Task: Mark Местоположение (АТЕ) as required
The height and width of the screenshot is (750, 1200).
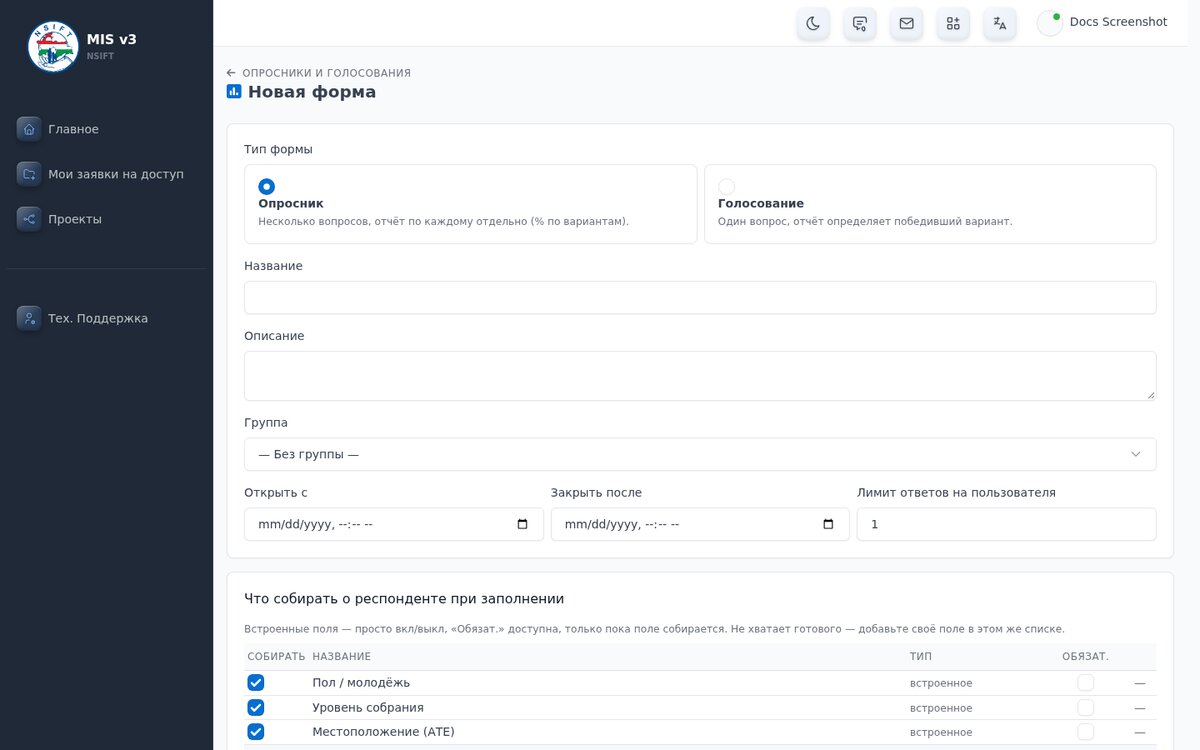Action: click(x=1085, y=732)
